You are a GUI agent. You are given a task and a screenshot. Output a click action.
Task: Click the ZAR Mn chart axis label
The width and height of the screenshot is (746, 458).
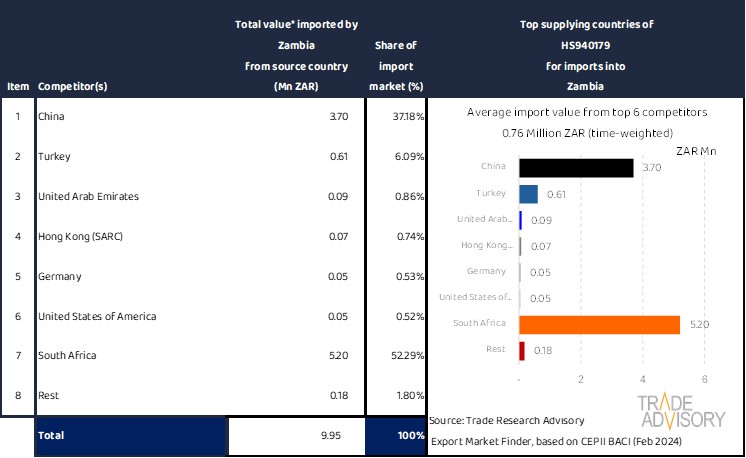coord(696,151)
